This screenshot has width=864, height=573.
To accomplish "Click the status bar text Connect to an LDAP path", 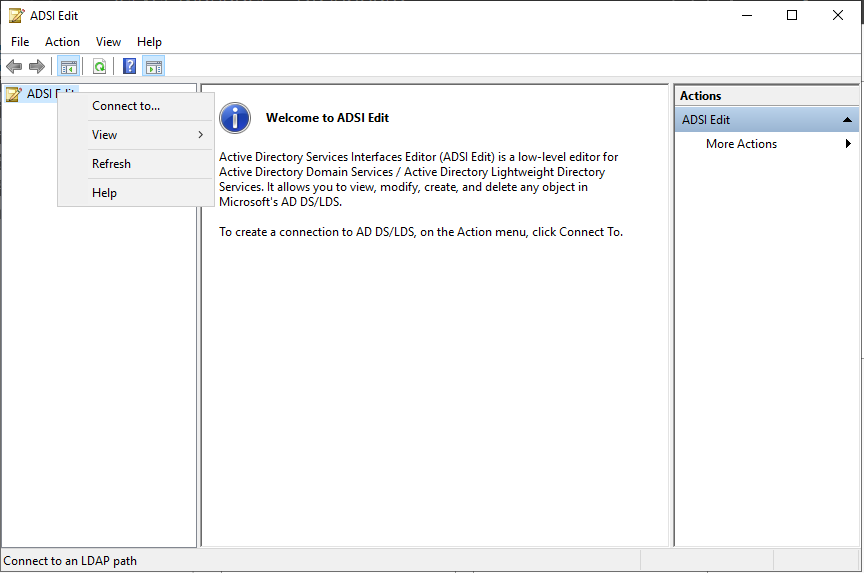I will (70, 561).
